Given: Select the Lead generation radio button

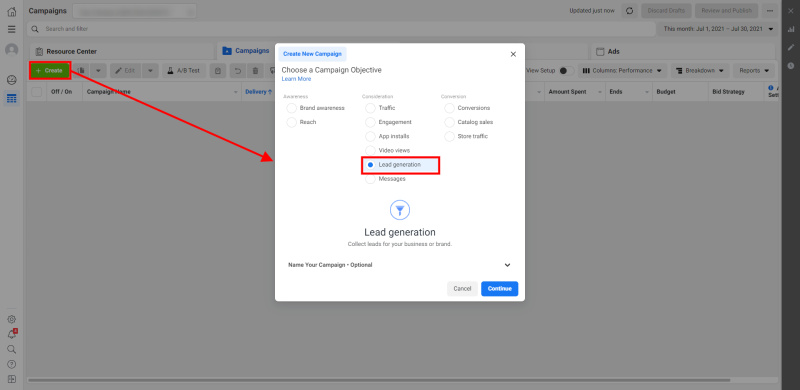Looking at the screenshot, I should (x=370, y=165).
